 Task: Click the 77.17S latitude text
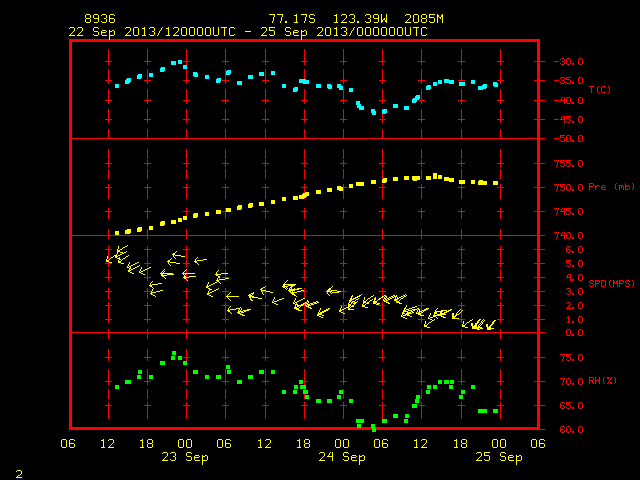pos(292,19)
